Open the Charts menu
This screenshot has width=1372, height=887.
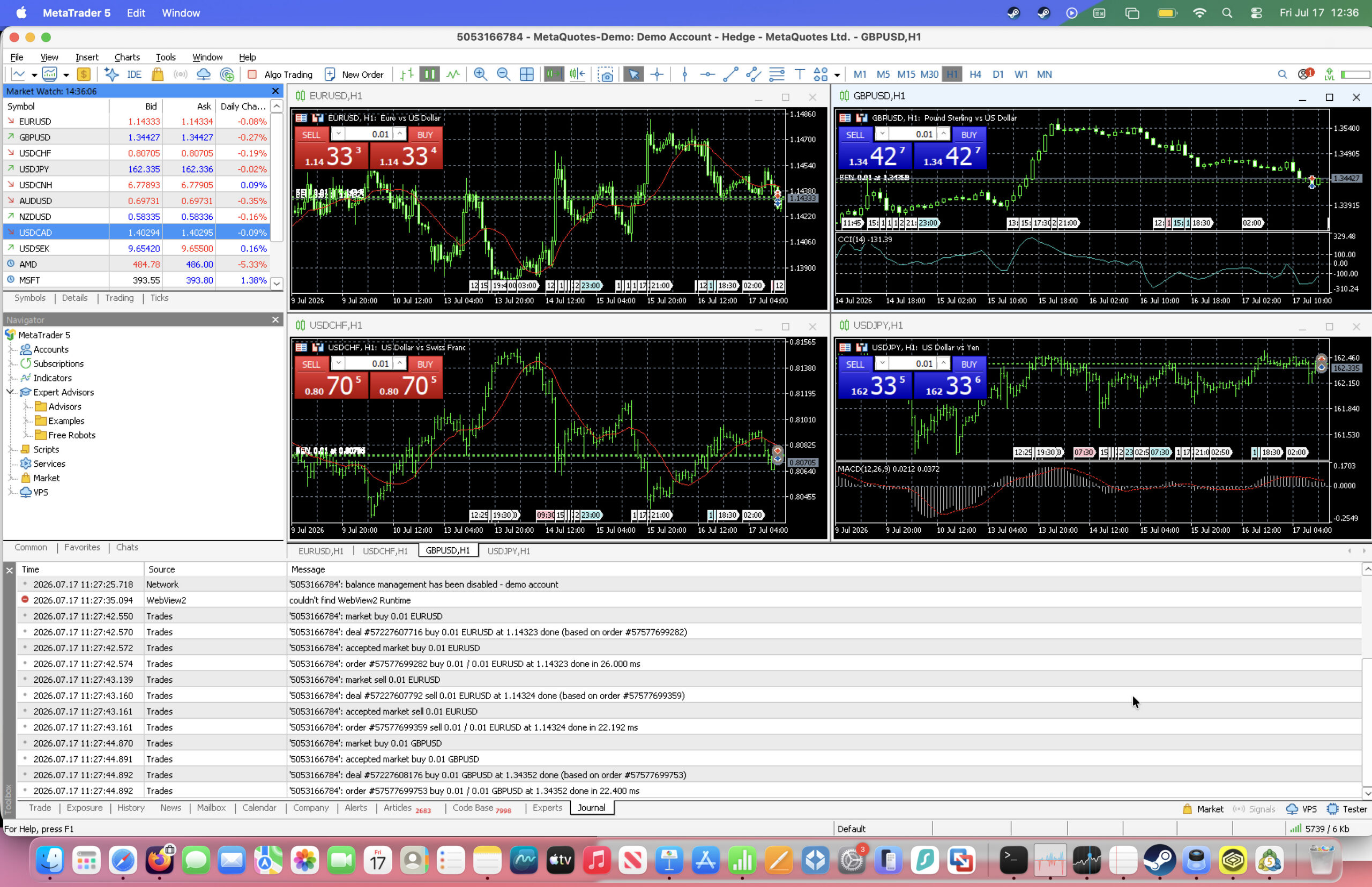(x=126, y=57)
